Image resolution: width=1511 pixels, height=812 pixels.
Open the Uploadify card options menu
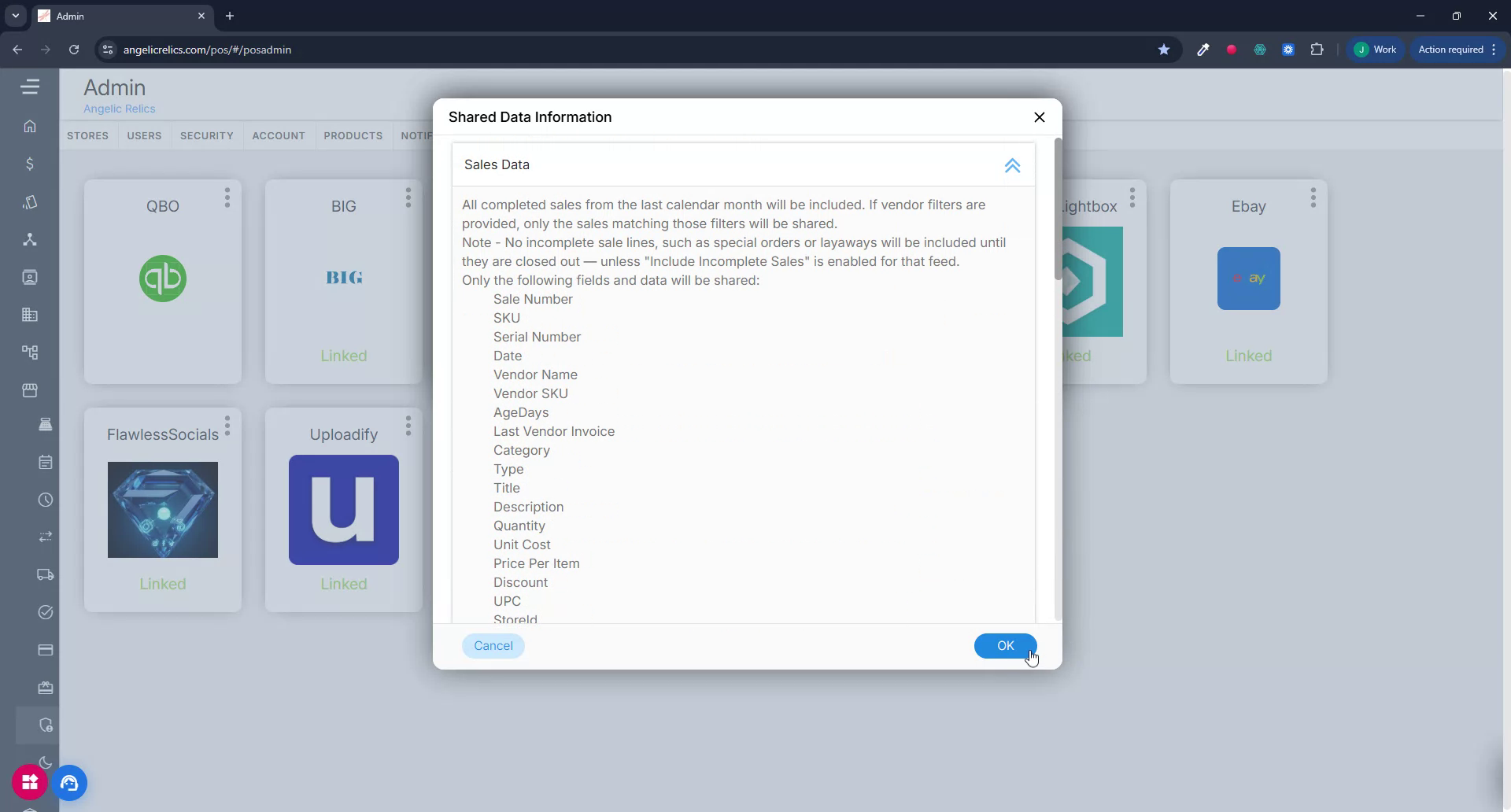[408, 426]
